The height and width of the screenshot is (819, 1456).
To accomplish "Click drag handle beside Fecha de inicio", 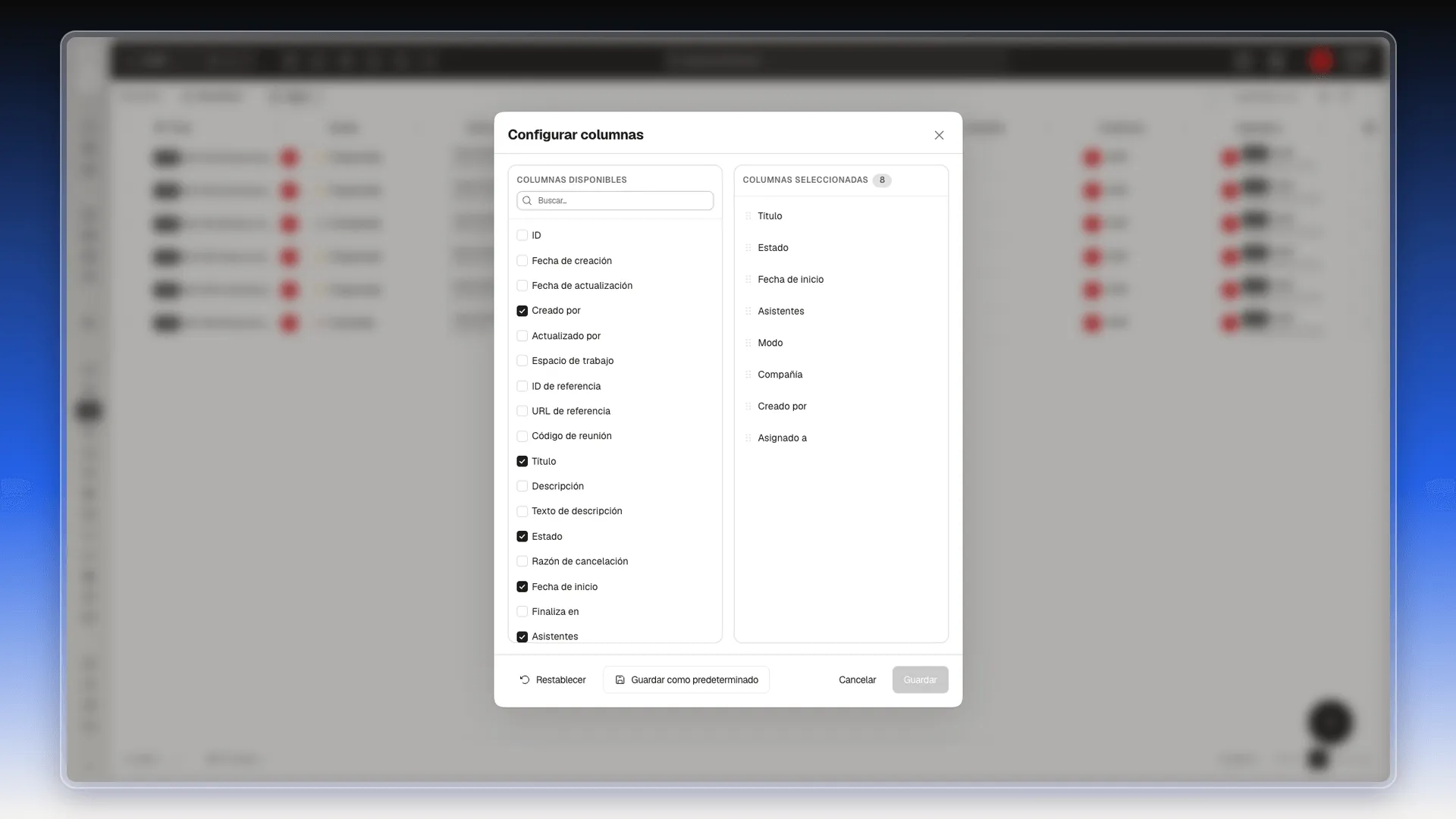I will [x=748, y=280].
